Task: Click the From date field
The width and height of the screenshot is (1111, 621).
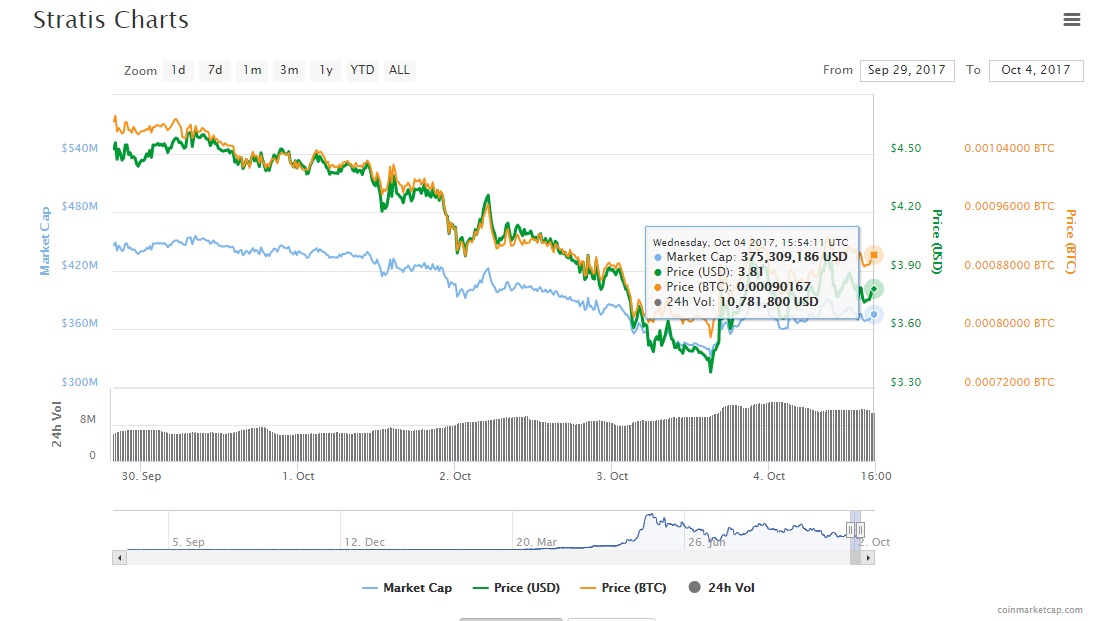Action: click(x=906, y=70)
